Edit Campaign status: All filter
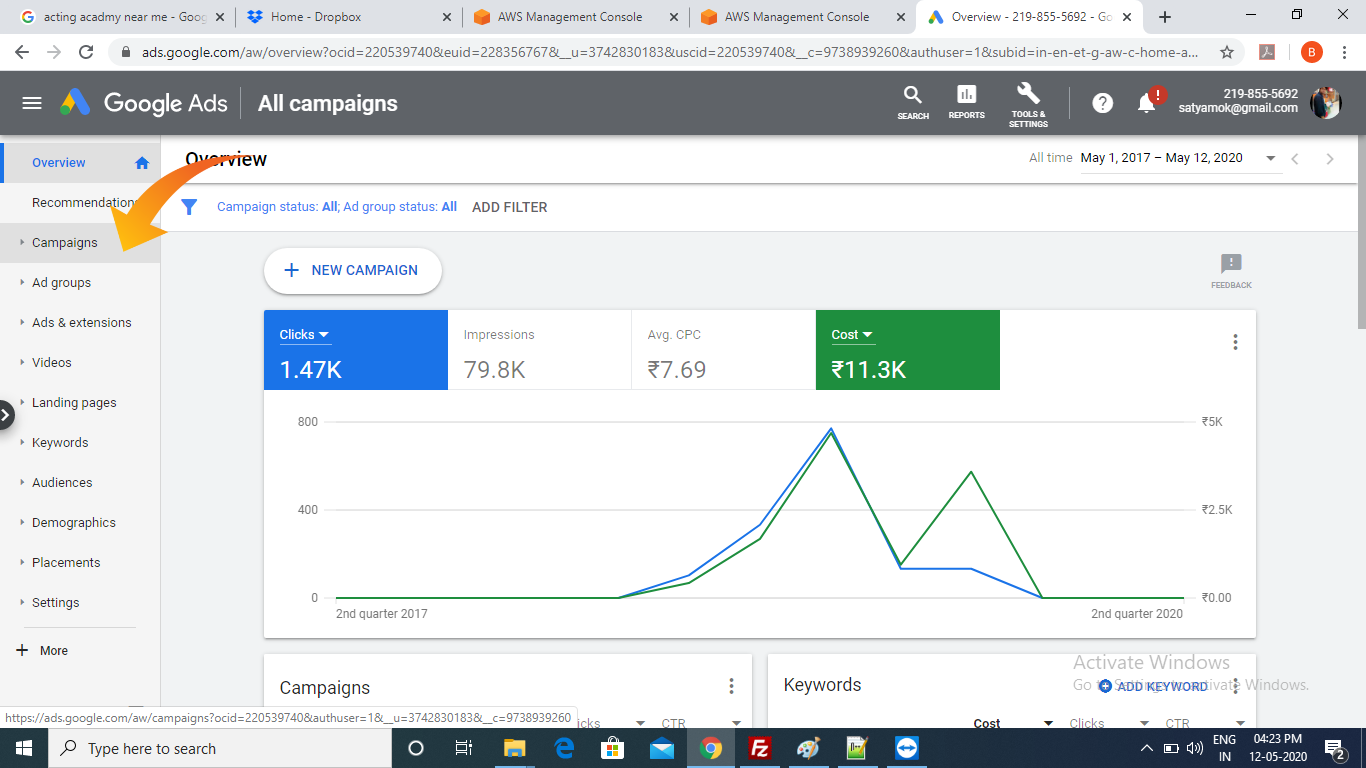 pos(277,207)
